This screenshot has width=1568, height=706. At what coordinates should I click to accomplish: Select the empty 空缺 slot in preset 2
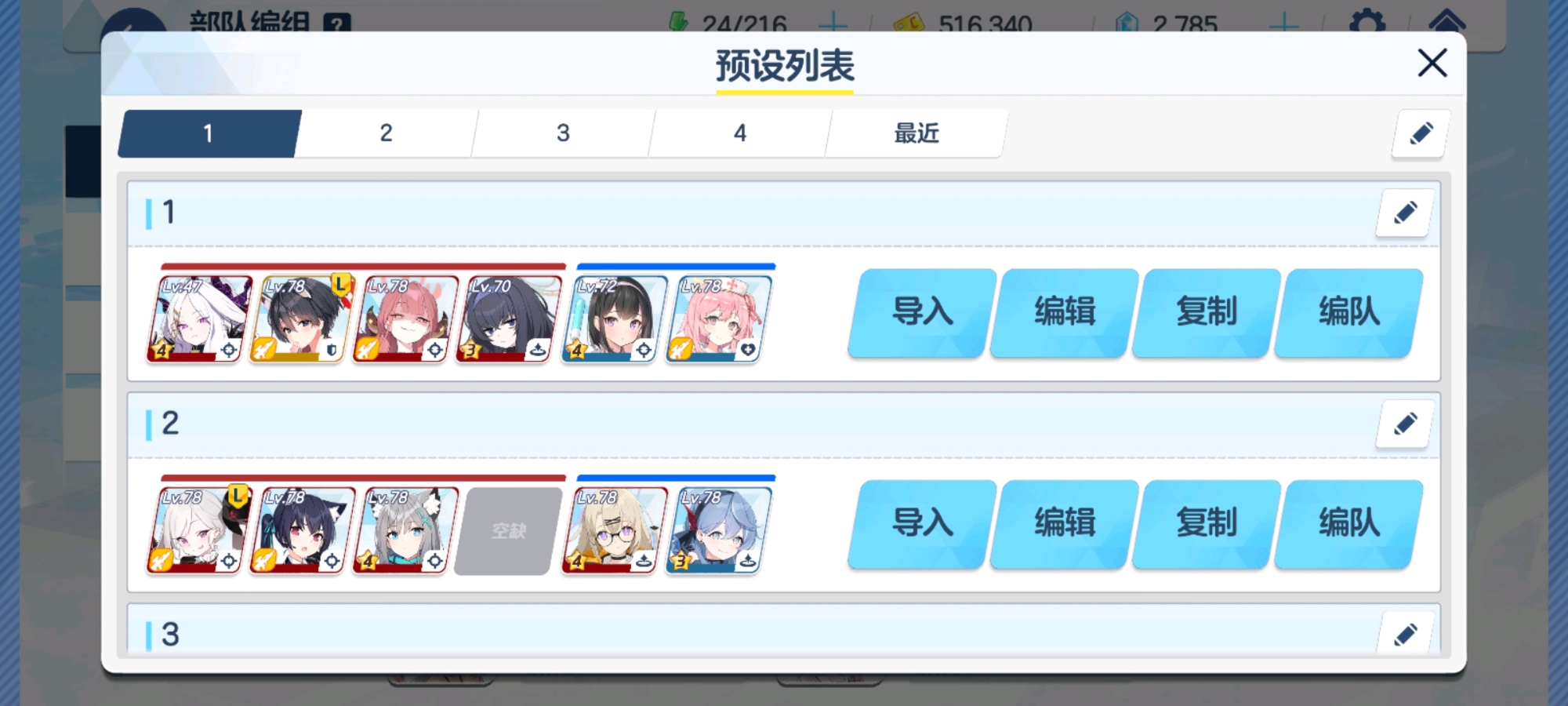click(508, 531)
